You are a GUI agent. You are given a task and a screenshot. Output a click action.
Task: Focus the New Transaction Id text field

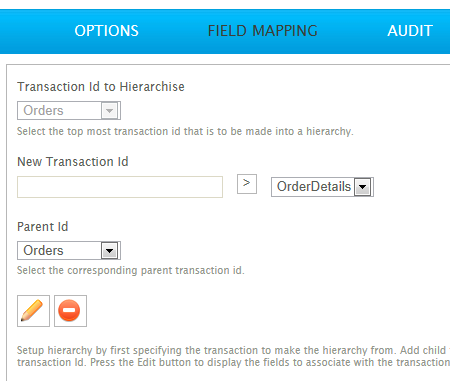tap(120, 187)
